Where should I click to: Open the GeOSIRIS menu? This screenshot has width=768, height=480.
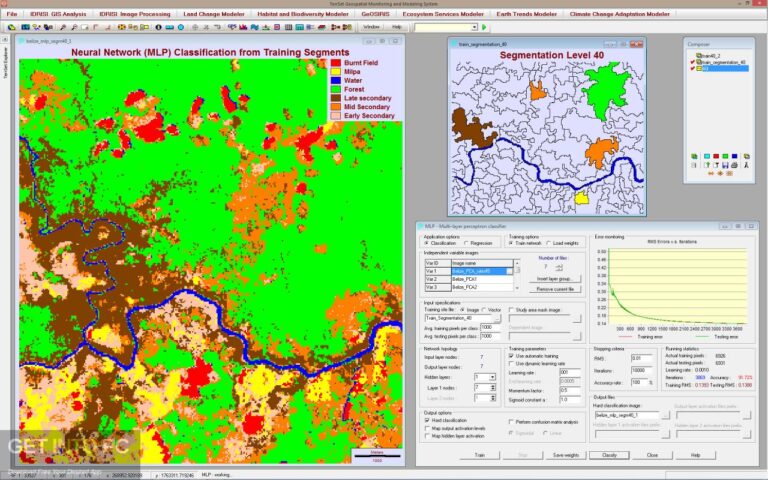click(375, 14)
